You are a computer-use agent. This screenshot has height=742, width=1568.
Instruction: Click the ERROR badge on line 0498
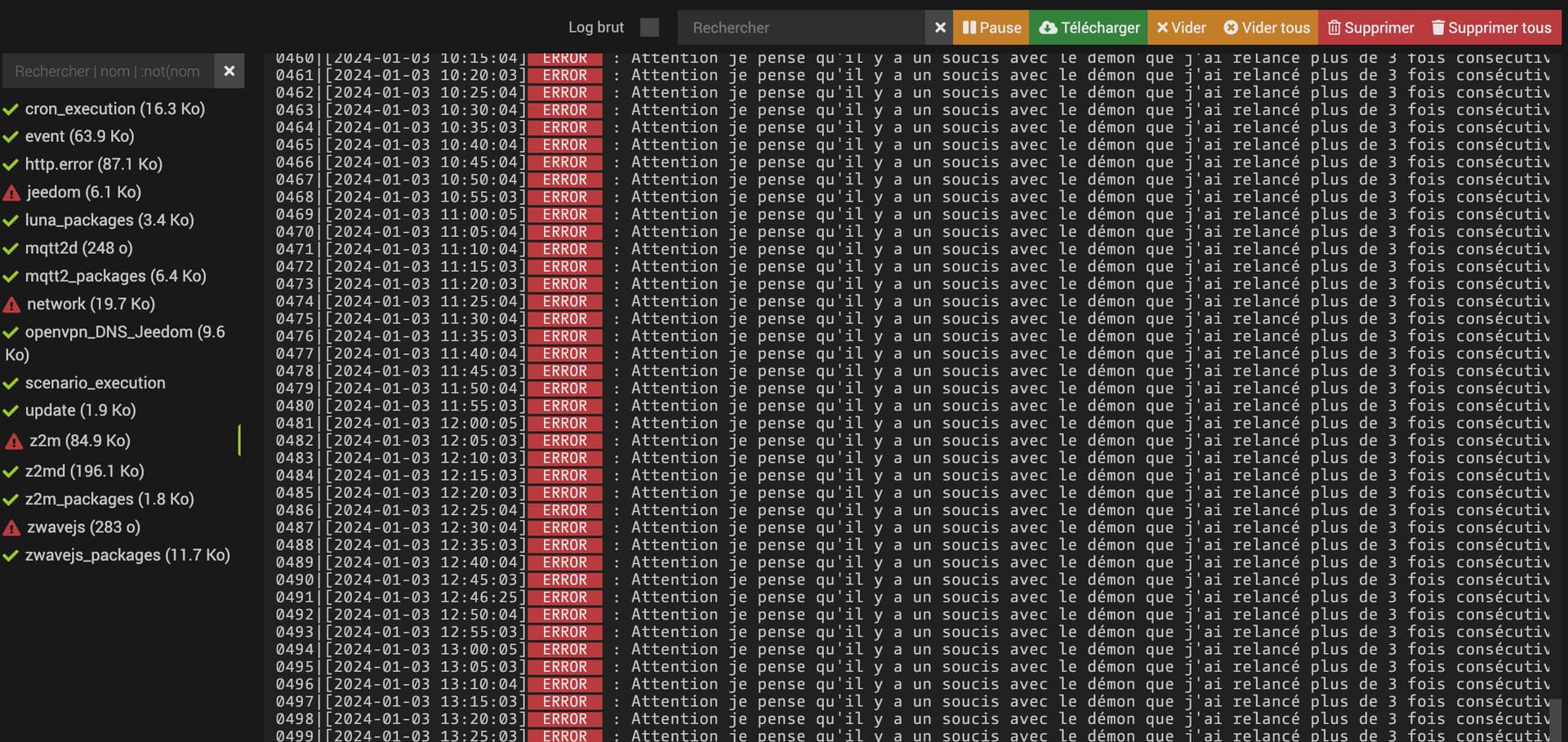565,719
